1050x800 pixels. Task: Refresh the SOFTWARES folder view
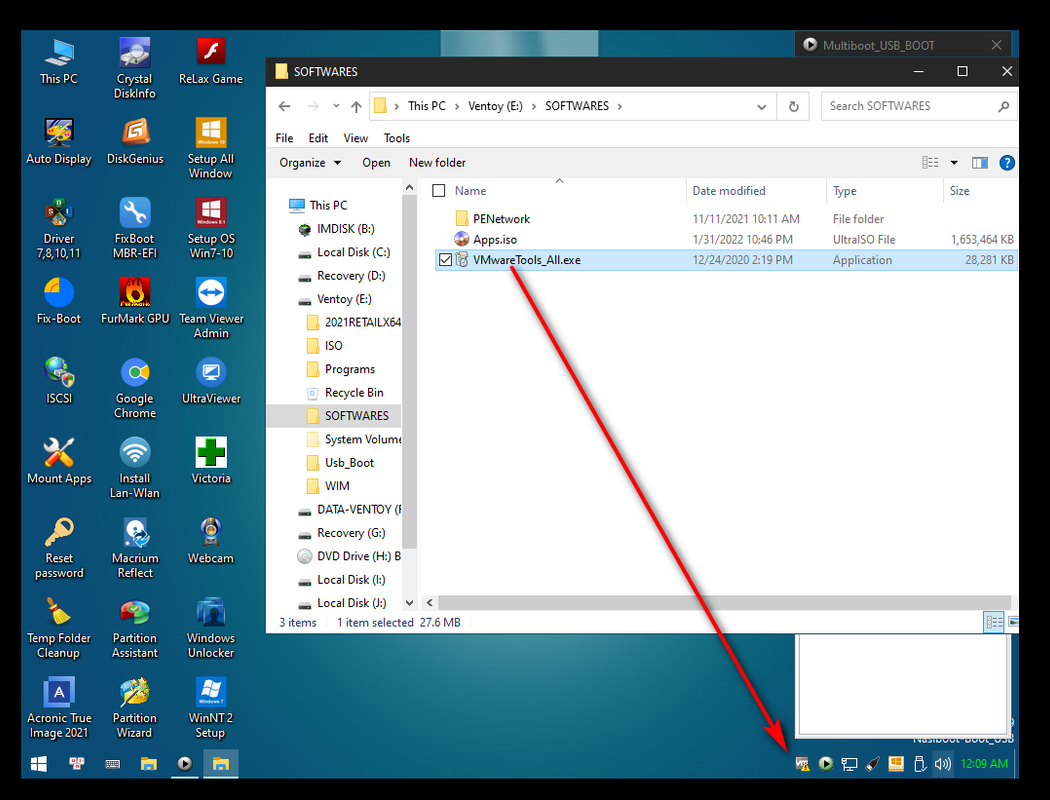(794, 106)
